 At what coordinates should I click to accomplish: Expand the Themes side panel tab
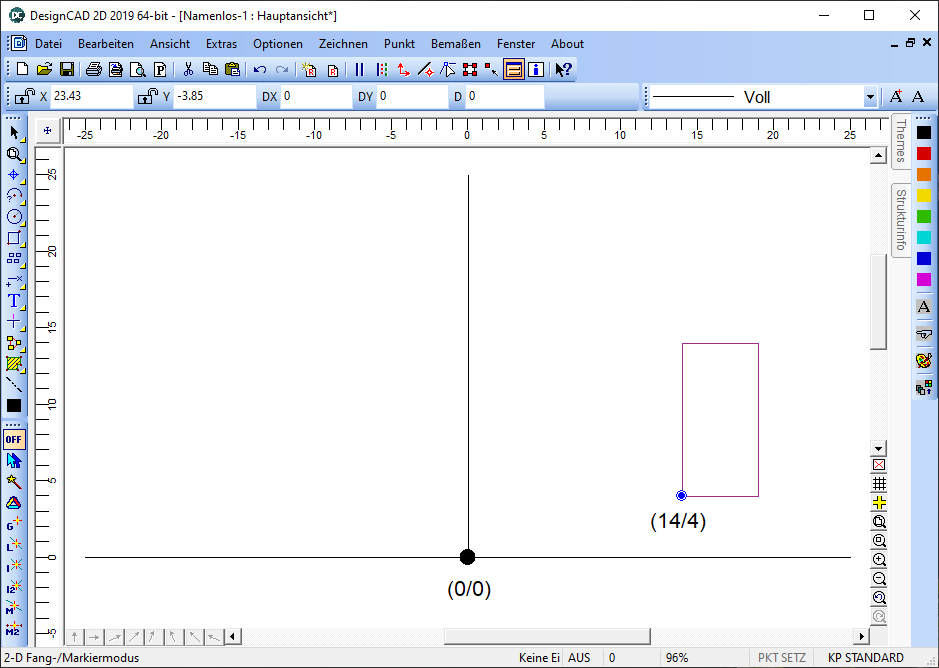click(899, 143)
